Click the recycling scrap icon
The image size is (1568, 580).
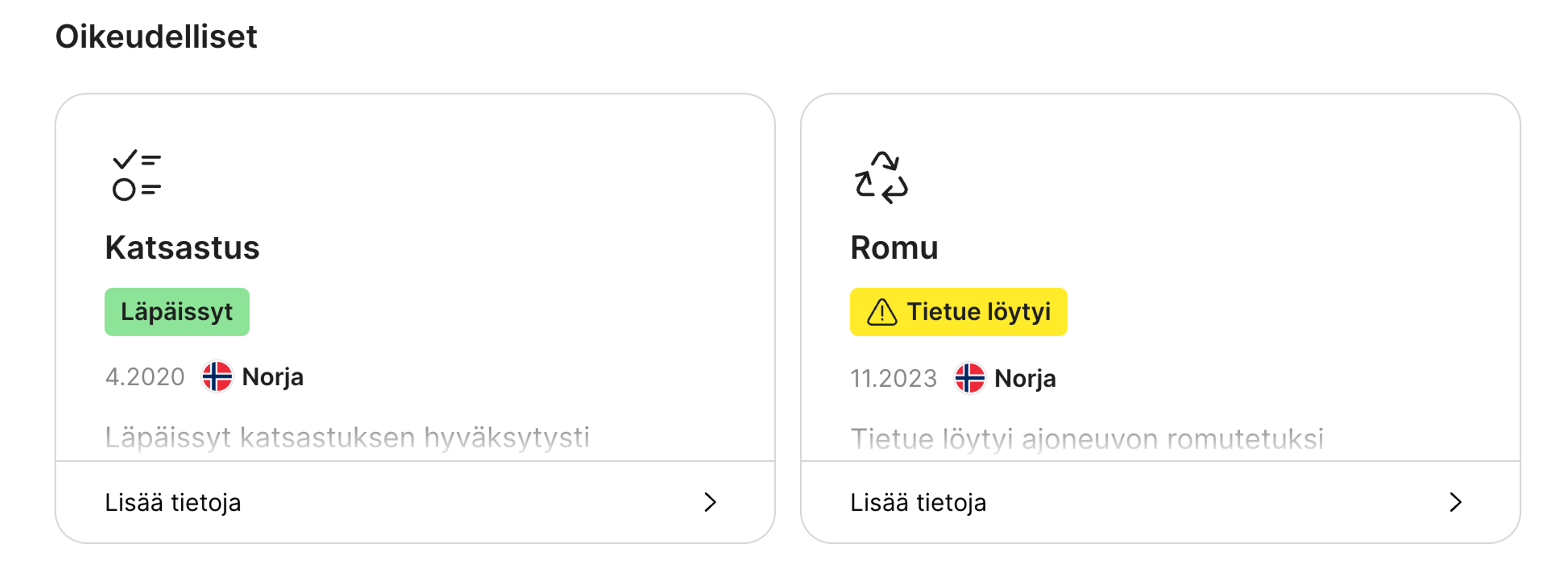click(x=881, y=177)
